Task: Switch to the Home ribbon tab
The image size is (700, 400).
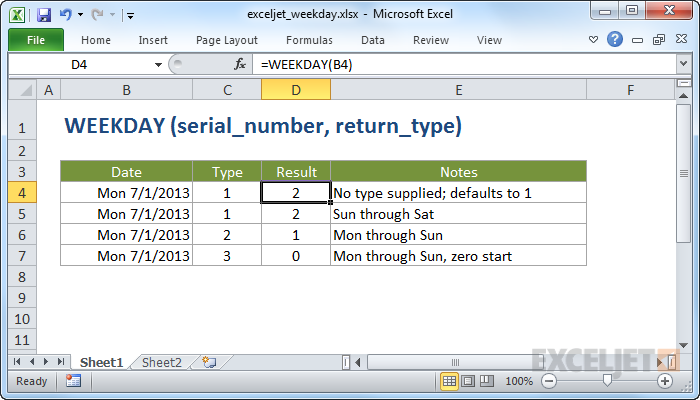Action: click(96, 40)
